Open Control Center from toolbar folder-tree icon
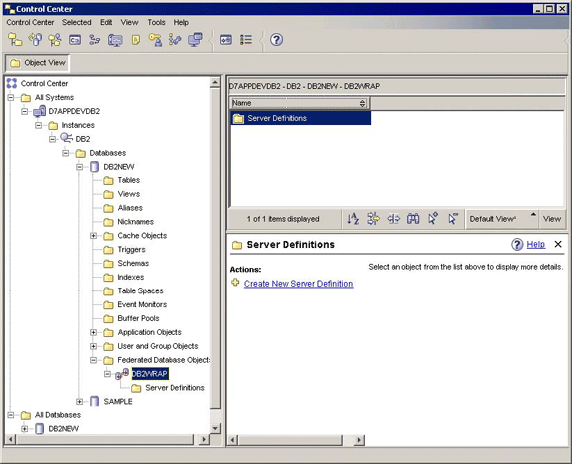The image size is (572, 464). 15,39
